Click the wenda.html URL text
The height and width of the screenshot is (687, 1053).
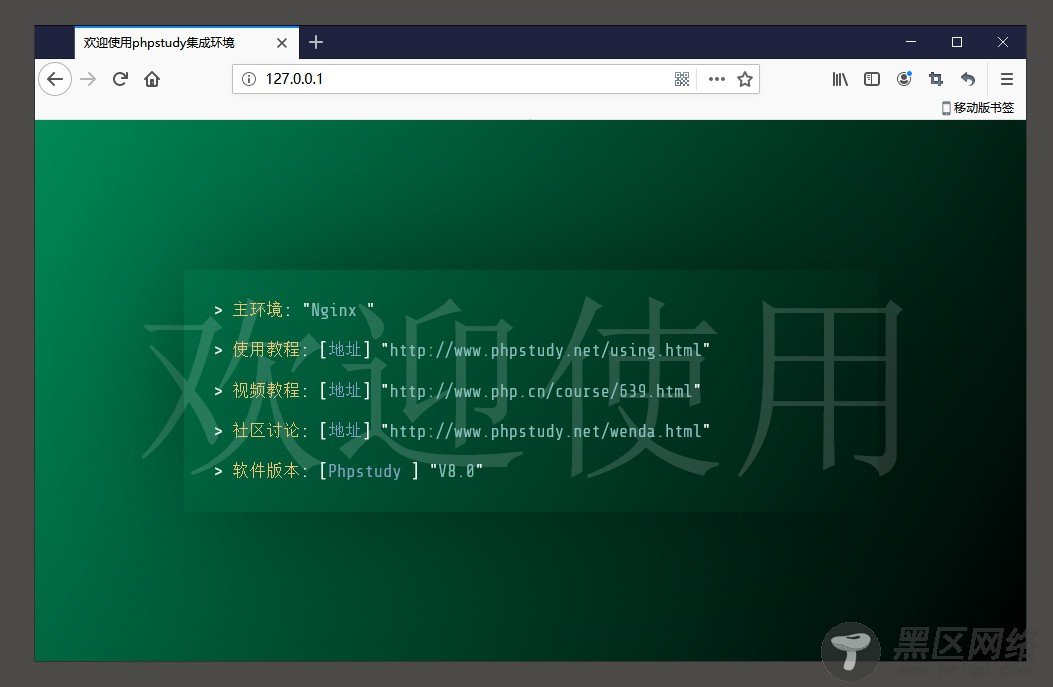point(545,430)
